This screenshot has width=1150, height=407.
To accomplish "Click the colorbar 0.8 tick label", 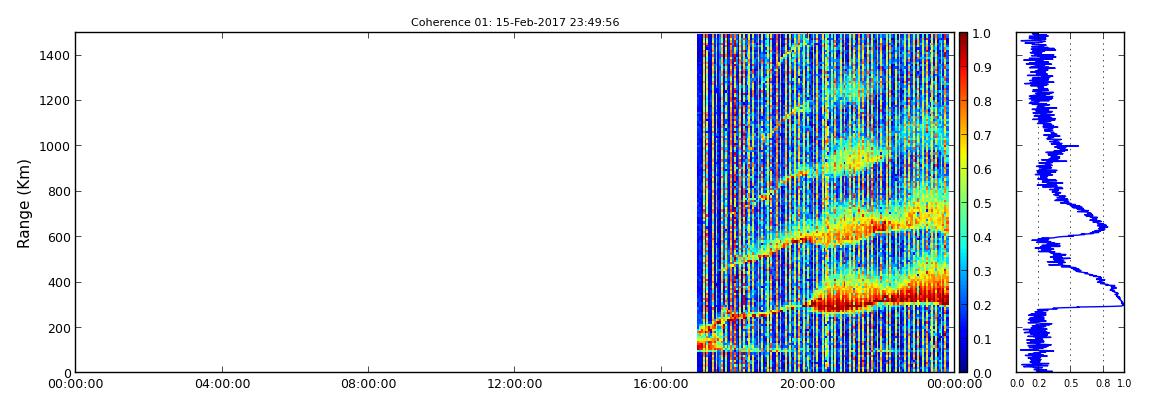I will click(x=981, y=101).
